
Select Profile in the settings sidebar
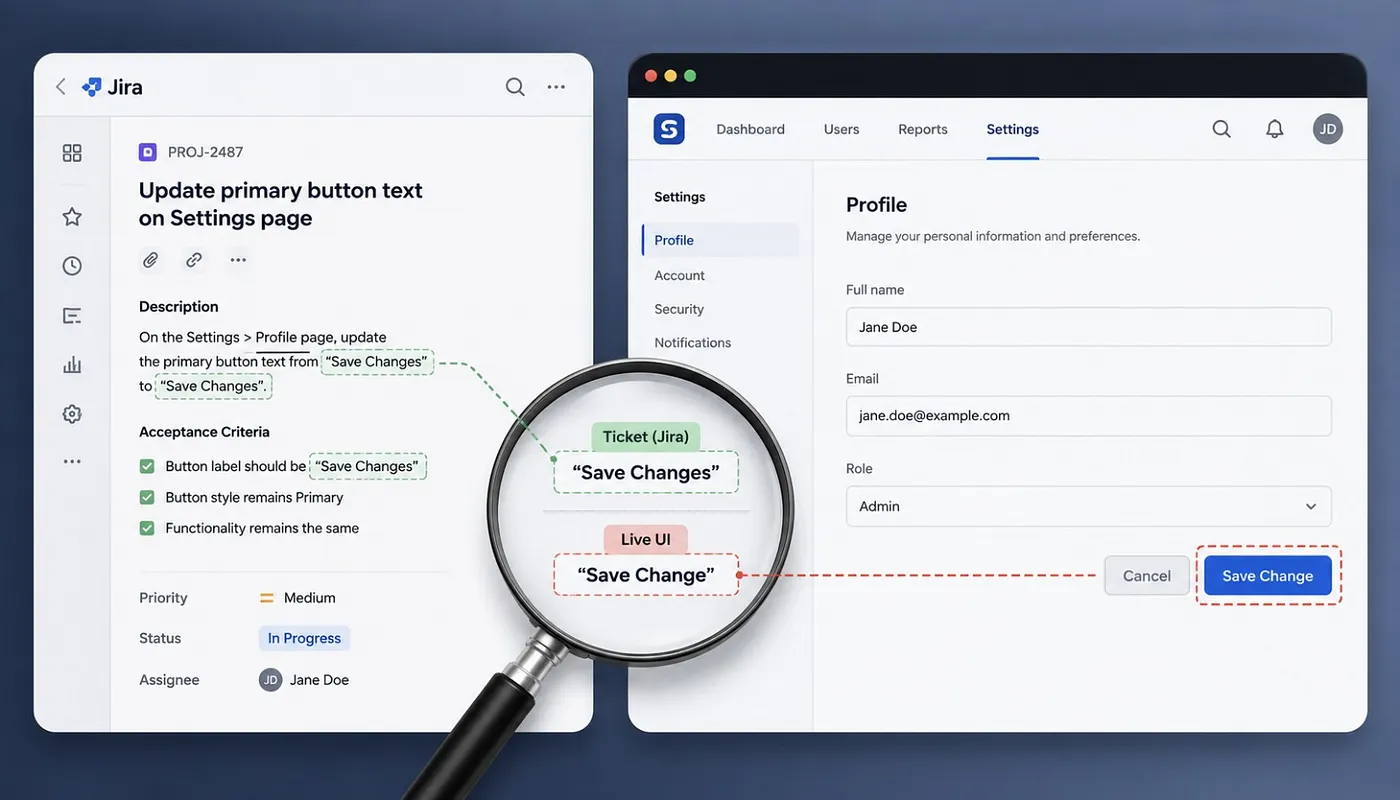pyautogui.click(x=720, y=240)
